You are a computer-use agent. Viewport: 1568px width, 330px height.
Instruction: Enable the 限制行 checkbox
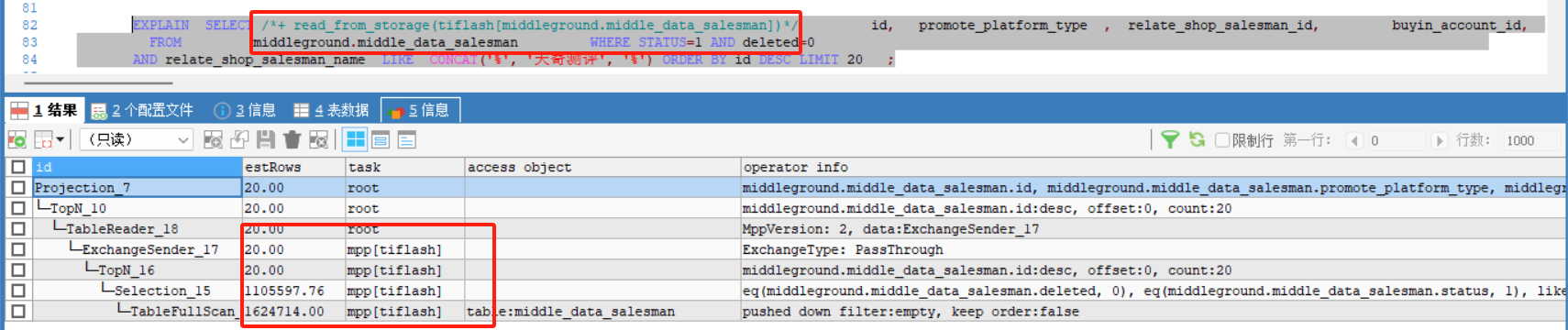(x=1221, y=140)
